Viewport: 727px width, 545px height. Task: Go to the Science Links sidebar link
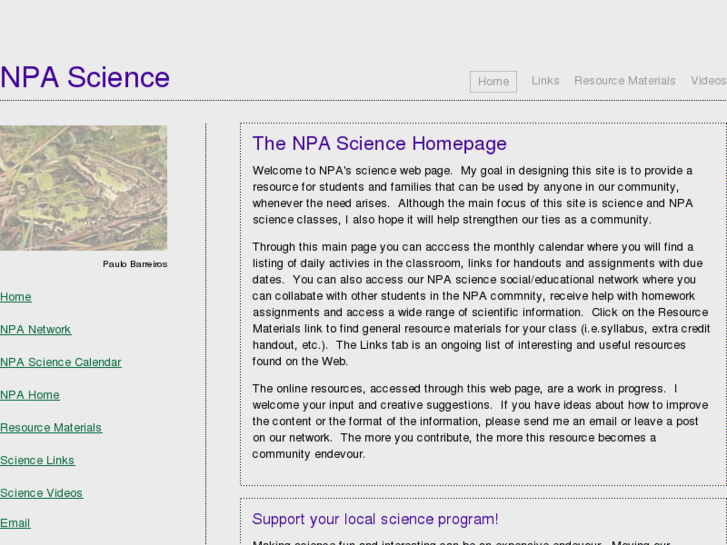point(37,461)
